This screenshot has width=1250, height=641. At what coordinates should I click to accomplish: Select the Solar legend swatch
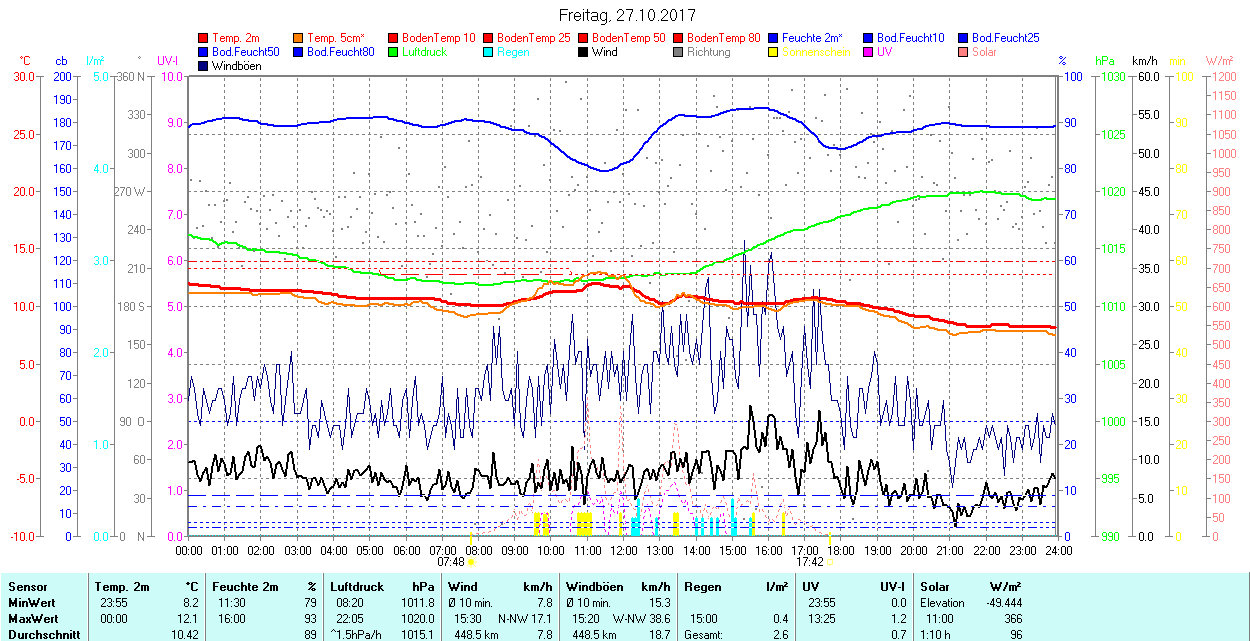point(964,52)
